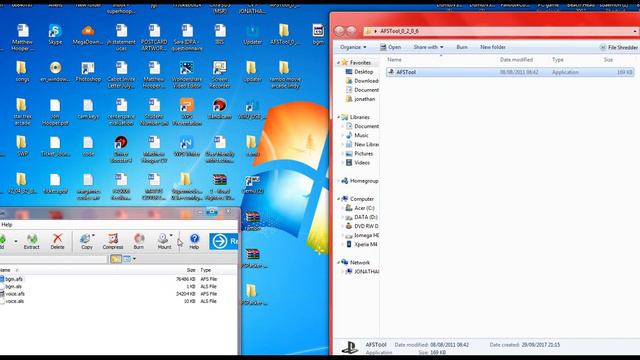Click File Shredder in the Explorer toolbar
The height and width of the screenshot is (360, 640).
[618, 48]
